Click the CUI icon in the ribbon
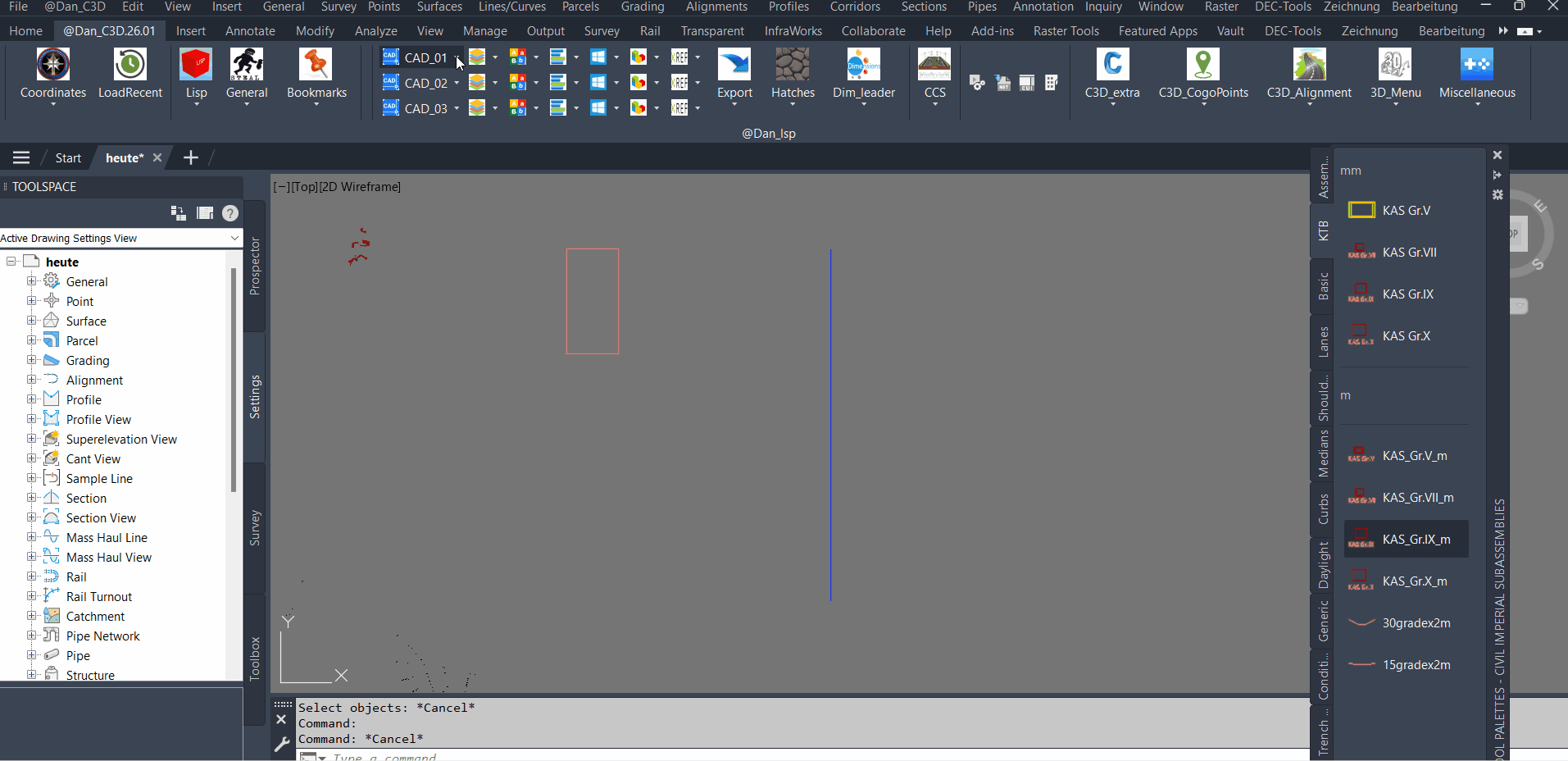 (1027, 83)
